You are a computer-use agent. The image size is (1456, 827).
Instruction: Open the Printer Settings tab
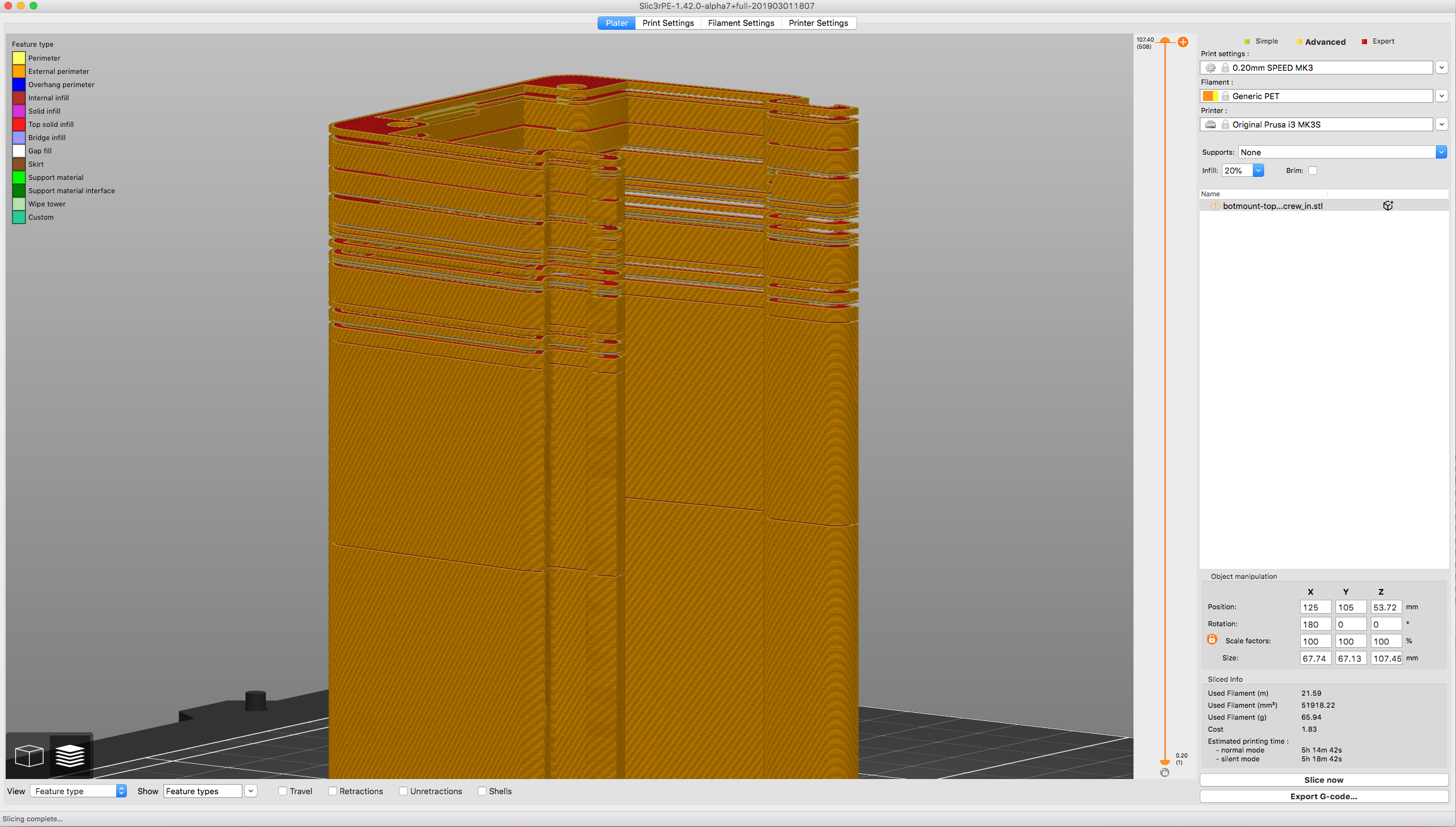tap(819, 23)
